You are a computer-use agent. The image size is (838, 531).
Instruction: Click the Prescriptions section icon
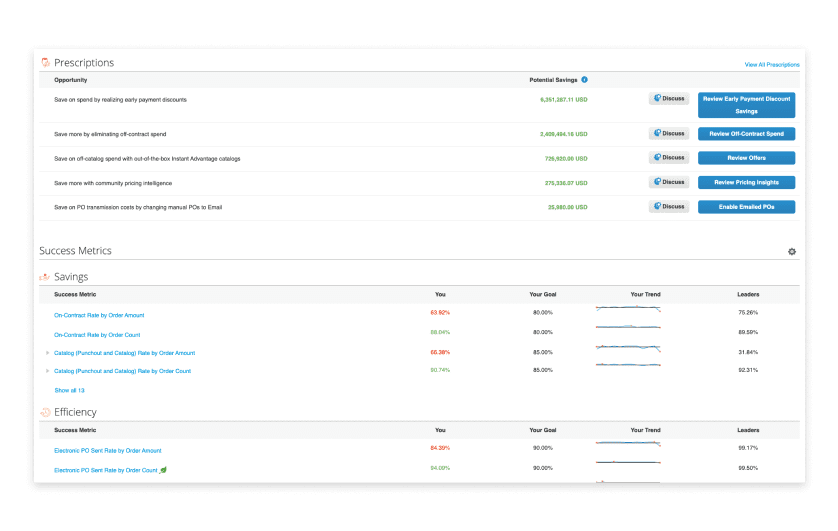[x=45, y=63]
